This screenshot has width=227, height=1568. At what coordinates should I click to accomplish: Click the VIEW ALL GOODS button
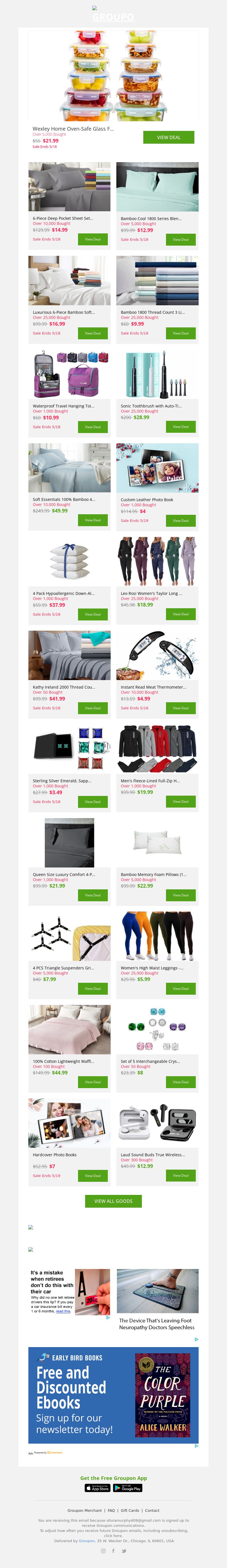(x=113, y=1201)
